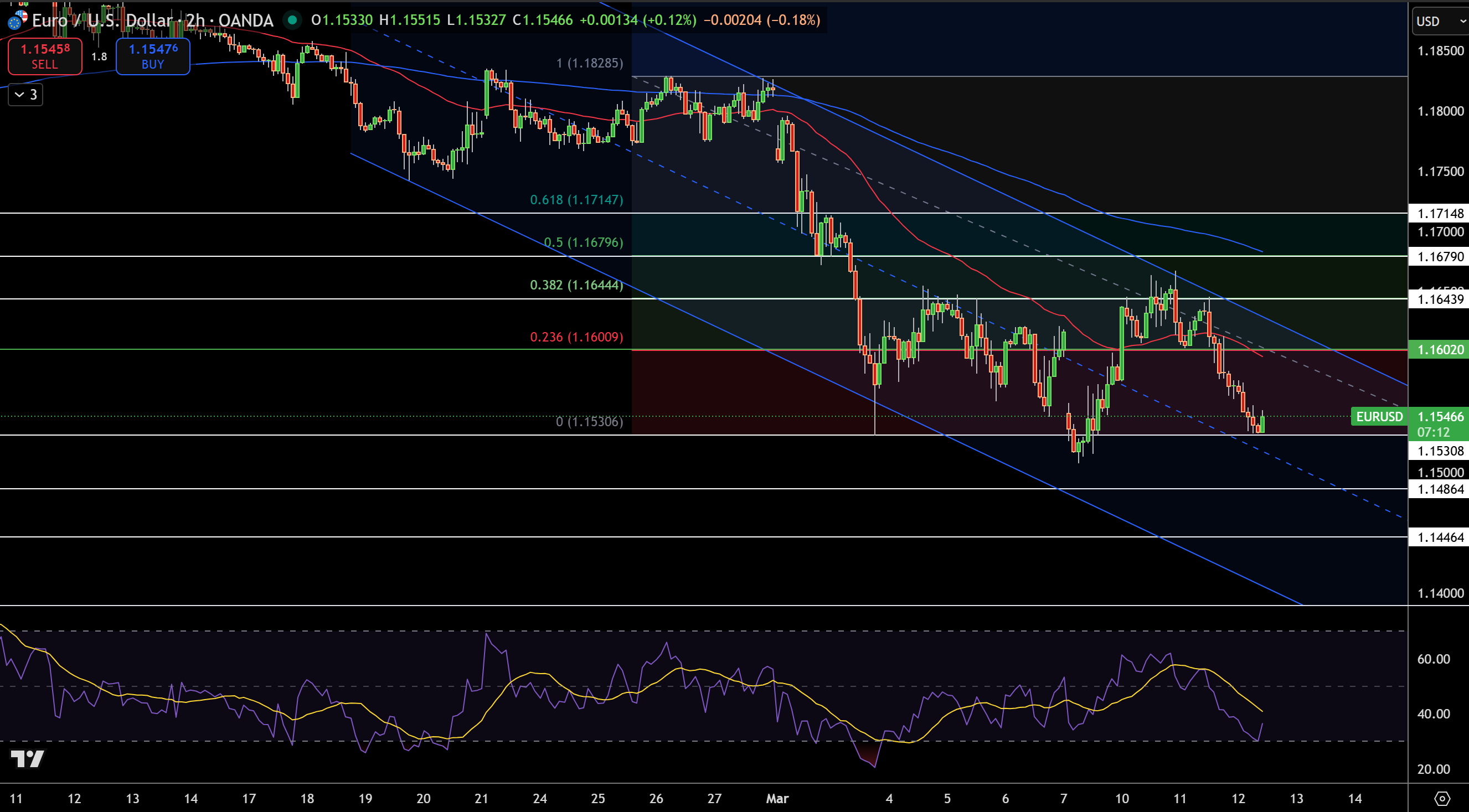Click the Fibonacci 0.5 (1.16796) label

584,242
